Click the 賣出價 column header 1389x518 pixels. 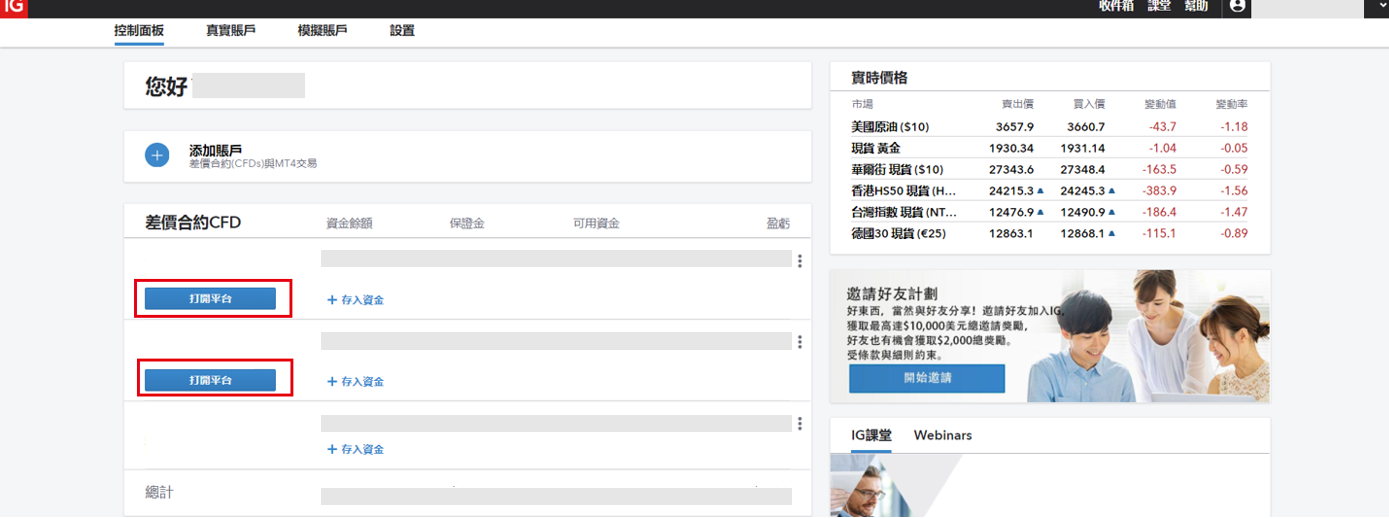[x=1018, y=104]
